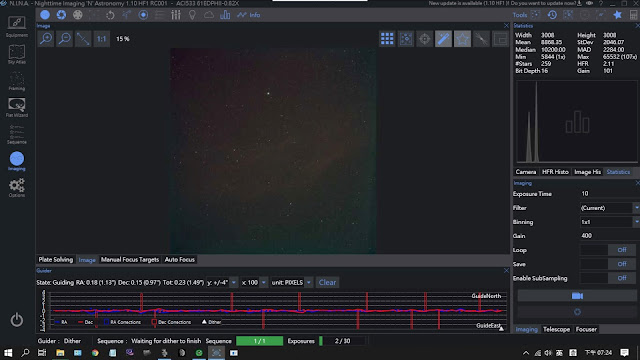Image resolution: width=640 pixels, height=360 pixels.
Task: Click the guider target icon in top toolbar
Action: (x=143, y=15)
